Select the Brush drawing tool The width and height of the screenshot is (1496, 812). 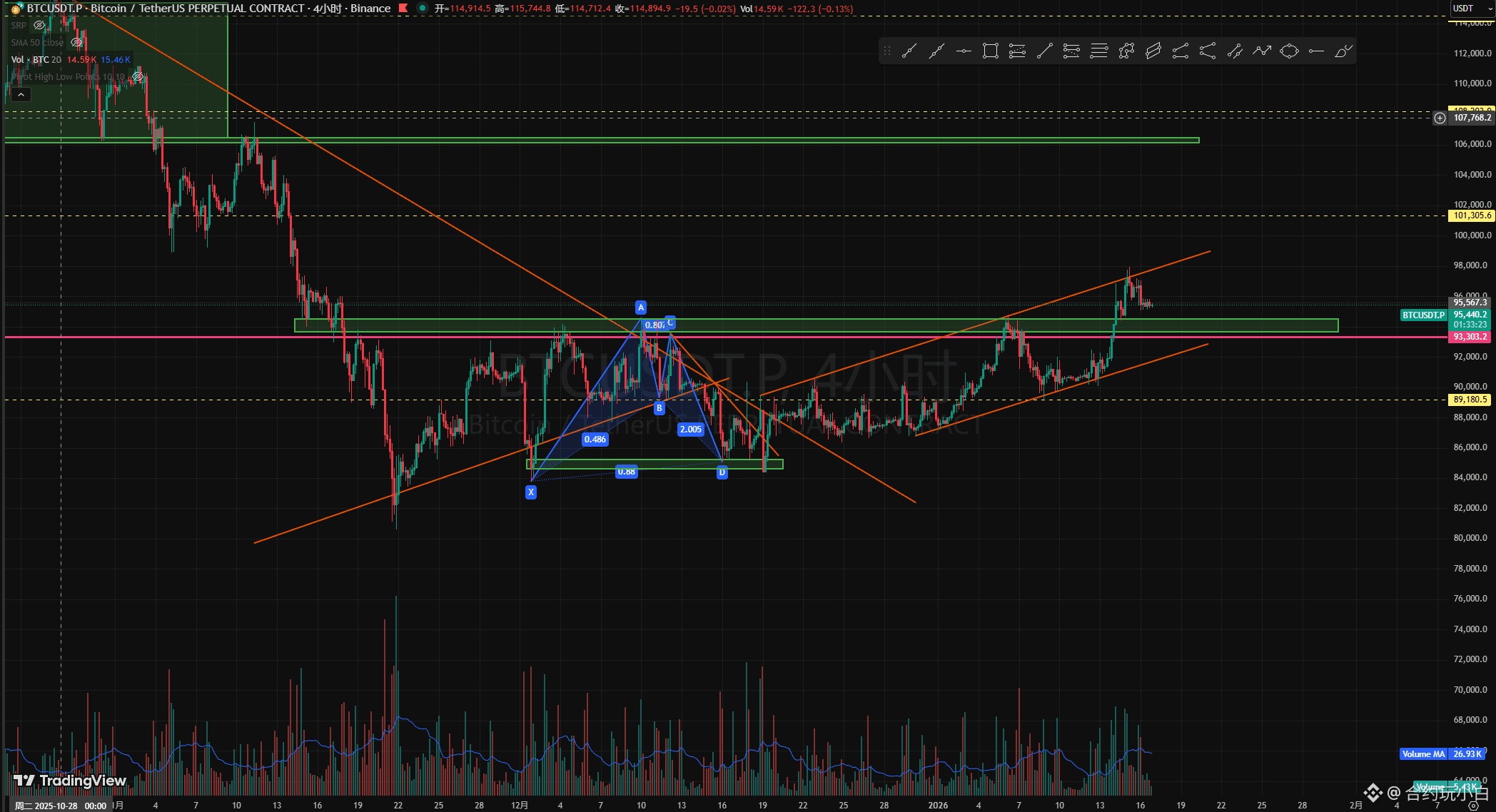click(1343, 51)
